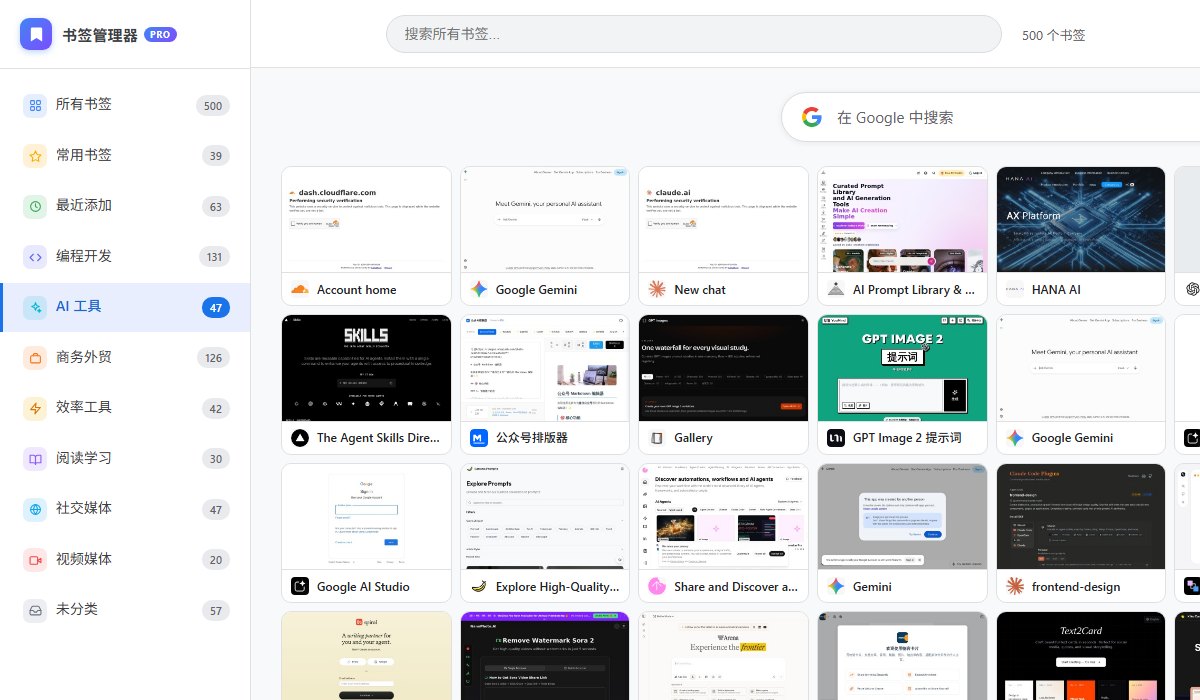Click the favicon beside GPT Image 2 提示词

[x=835, y=437]
